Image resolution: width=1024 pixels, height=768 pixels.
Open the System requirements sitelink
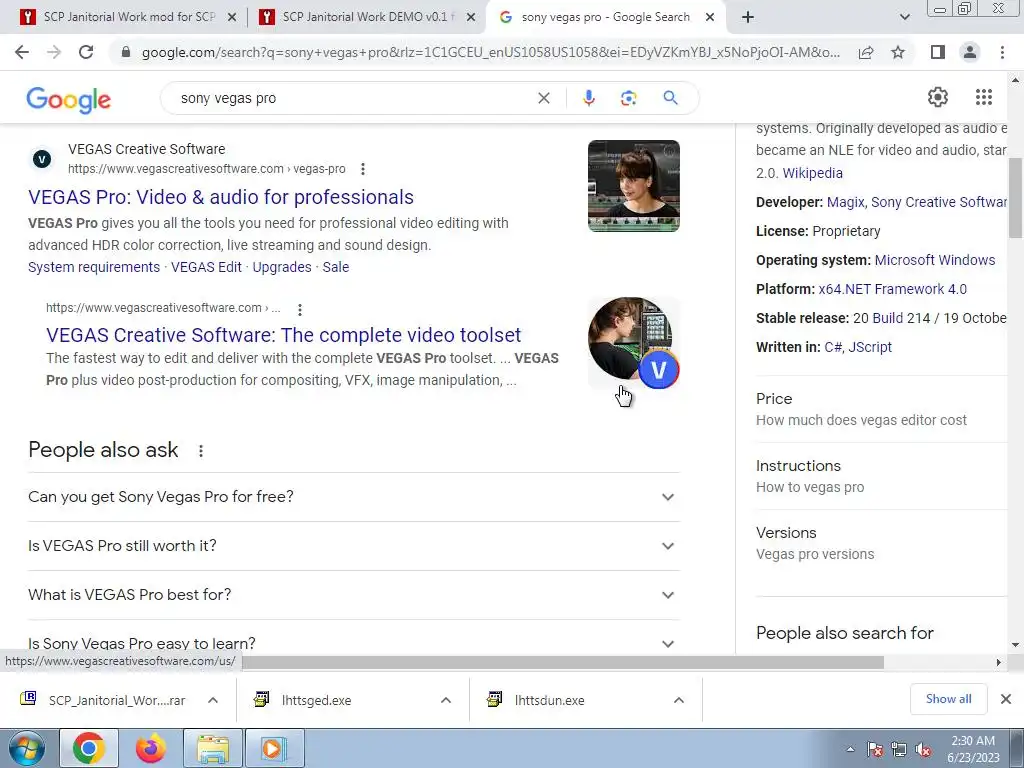pyautogui.click(x=94, y=267)
